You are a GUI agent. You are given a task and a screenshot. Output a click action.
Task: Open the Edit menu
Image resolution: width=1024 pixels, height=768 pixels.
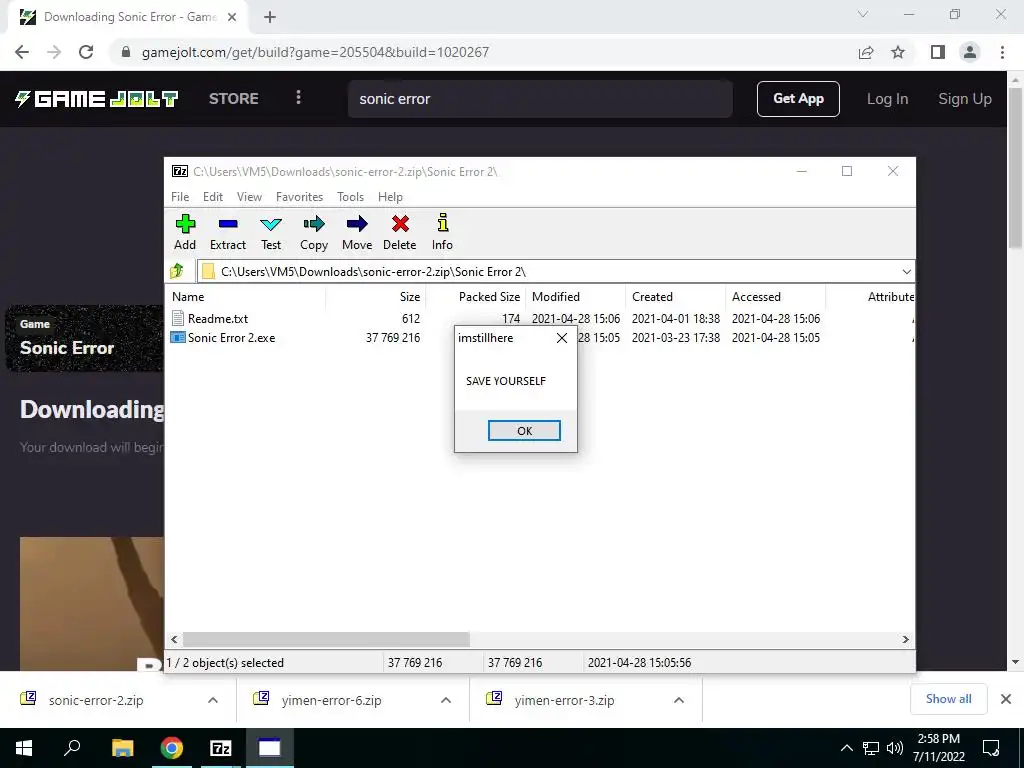(x=213, y=197)
